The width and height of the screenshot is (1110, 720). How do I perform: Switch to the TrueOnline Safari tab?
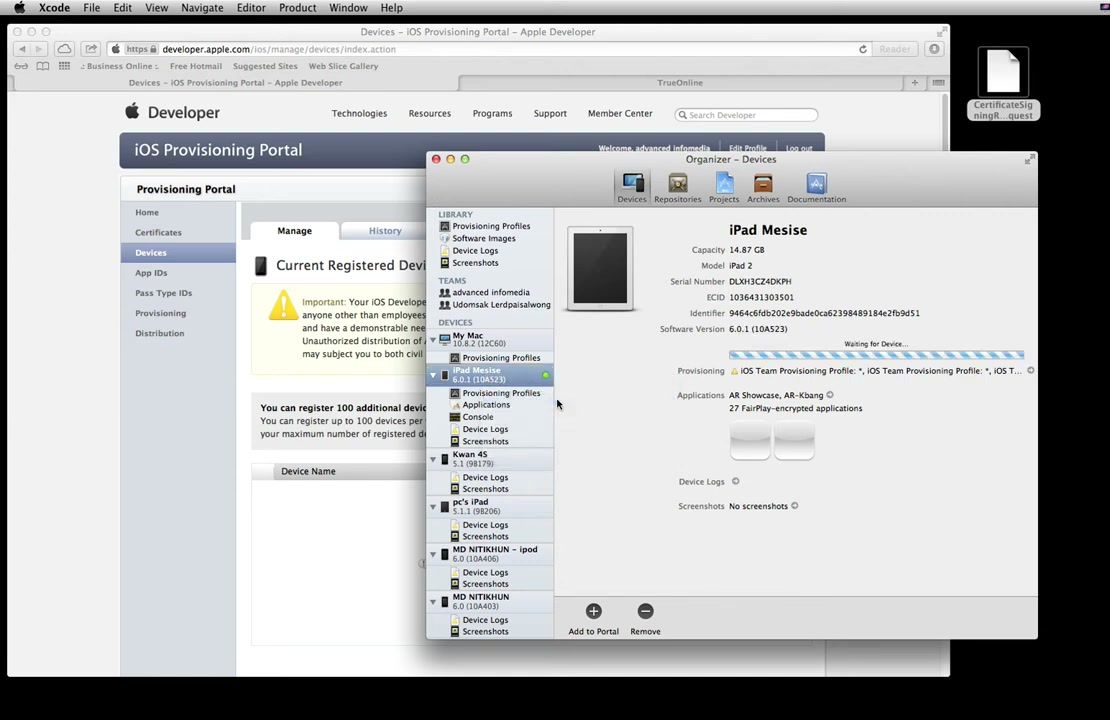(x=680, y=83)
